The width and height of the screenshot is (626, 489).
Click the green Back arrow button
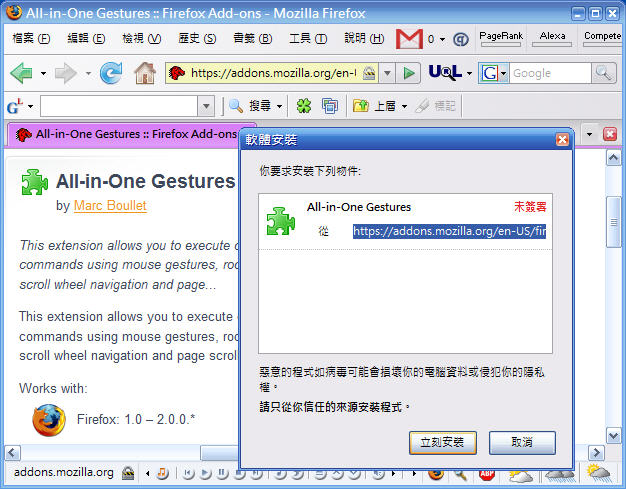pyautogui.click(x=22, y=73)
